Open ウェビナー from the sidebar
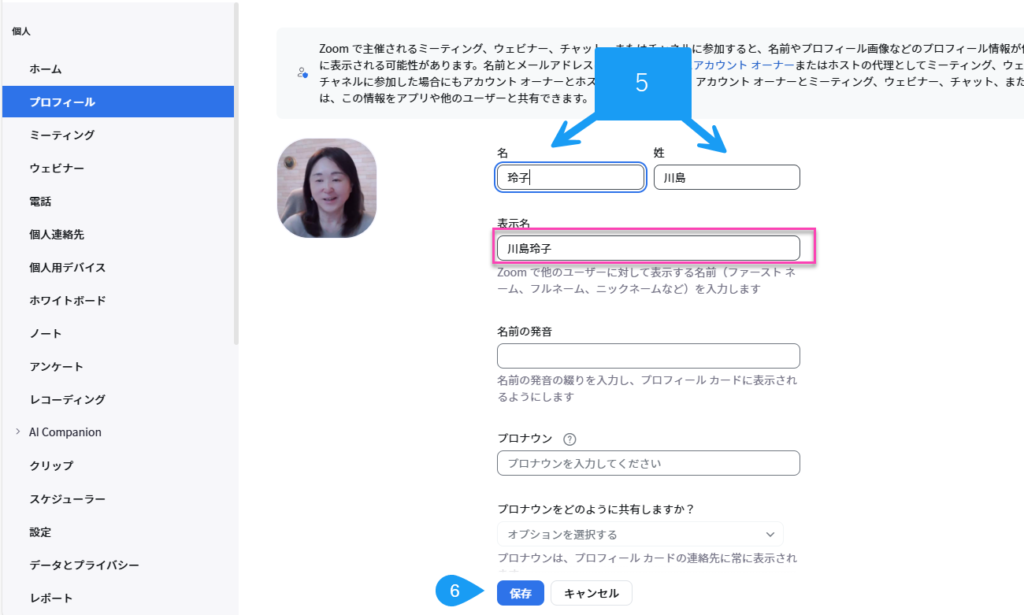 click(57, 168)
